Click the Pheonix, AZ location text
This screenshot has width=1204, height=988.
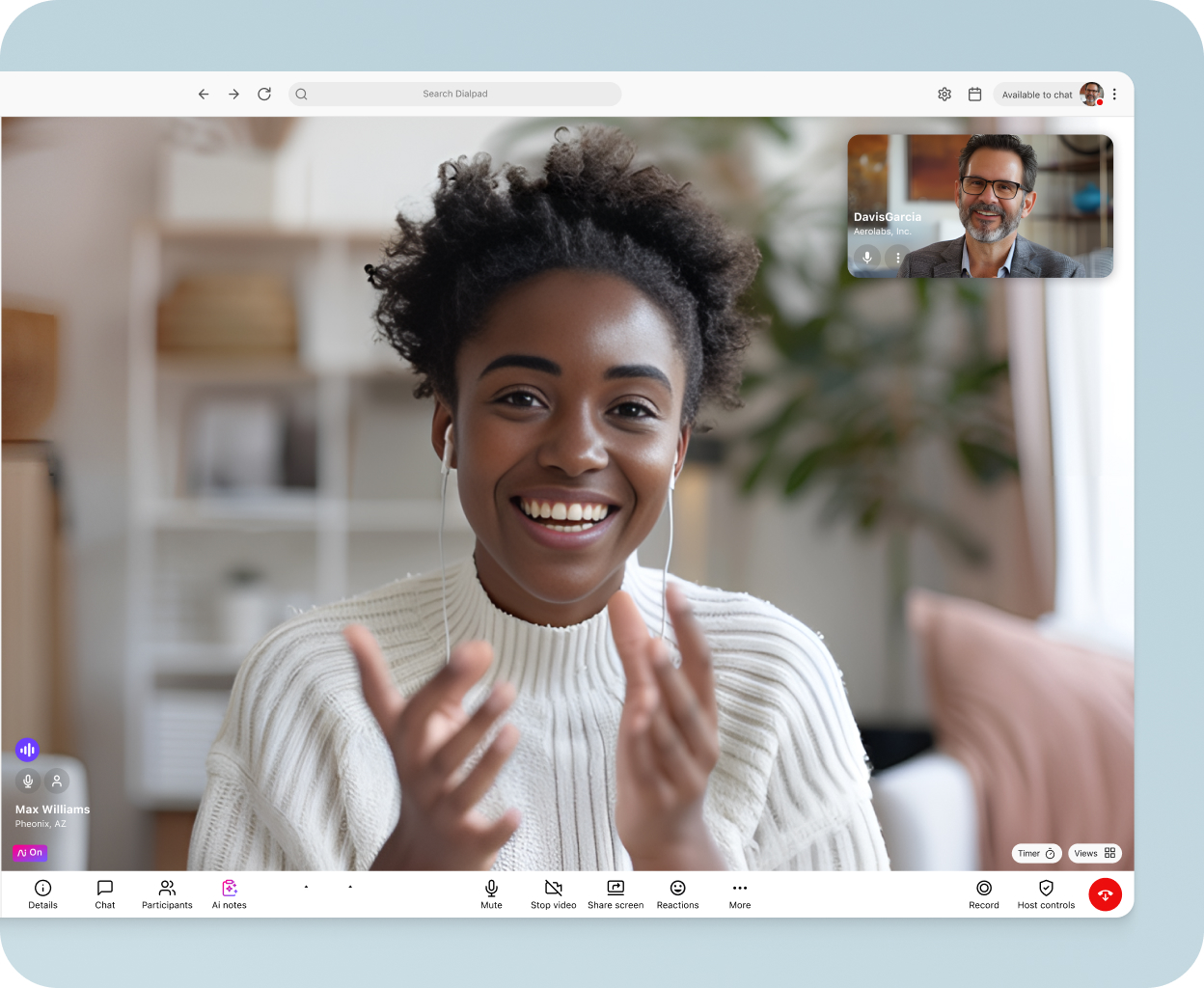pyautogui.click(x=41, y=824)
